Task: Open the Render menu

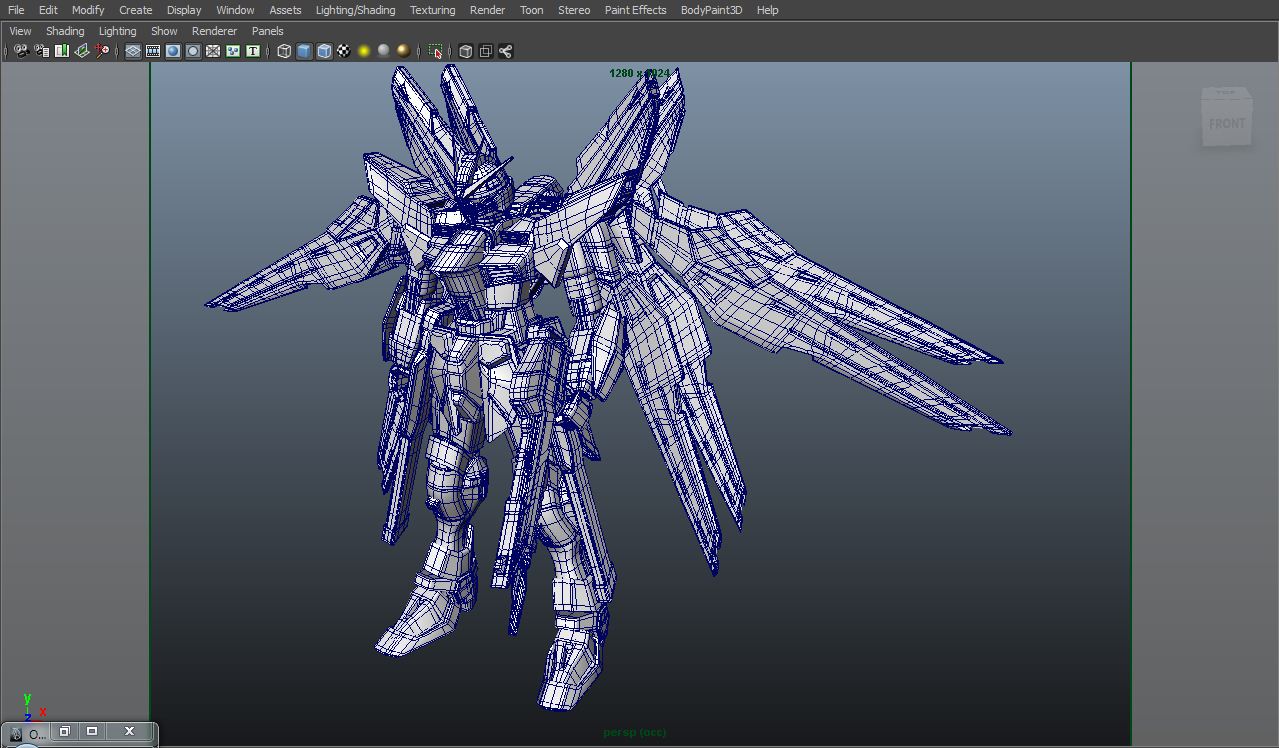Action: 487,10
